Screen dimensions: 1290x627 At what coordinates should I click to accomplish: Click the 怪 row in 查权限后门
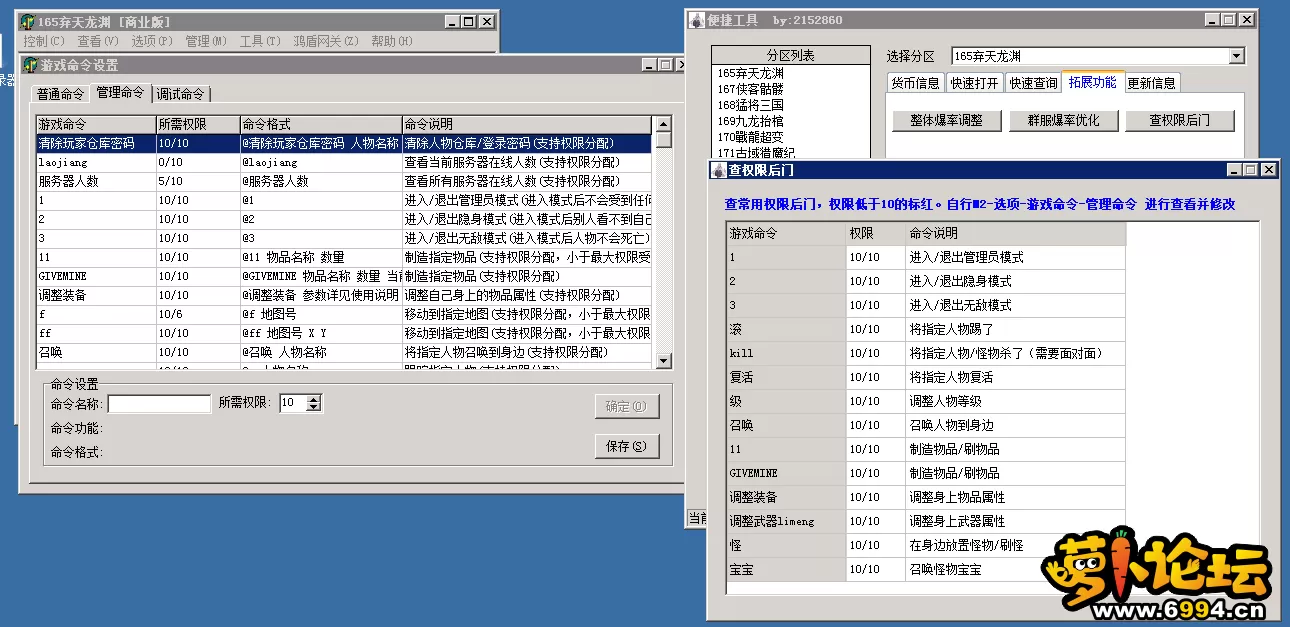point(926,545)
